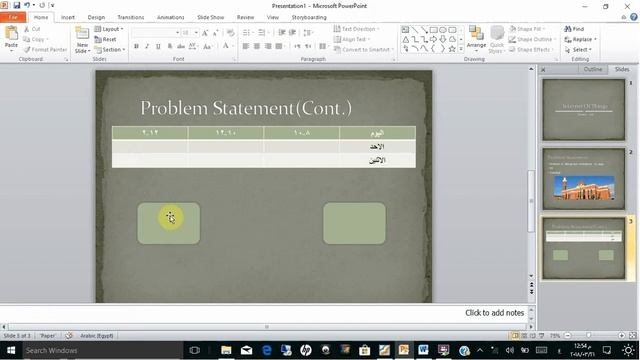Screen dimensions: 640x360
Task: Open the Replace dropdown arrow
Action: click(595, 39)
